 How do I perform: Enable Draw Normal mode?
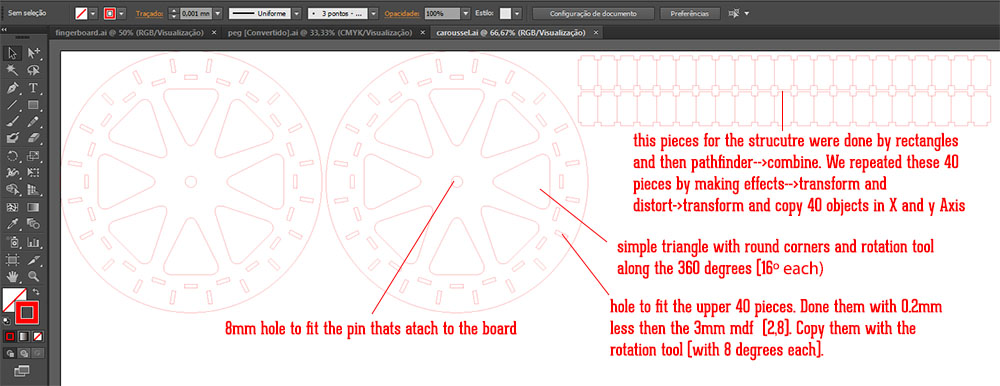point(11,353)
